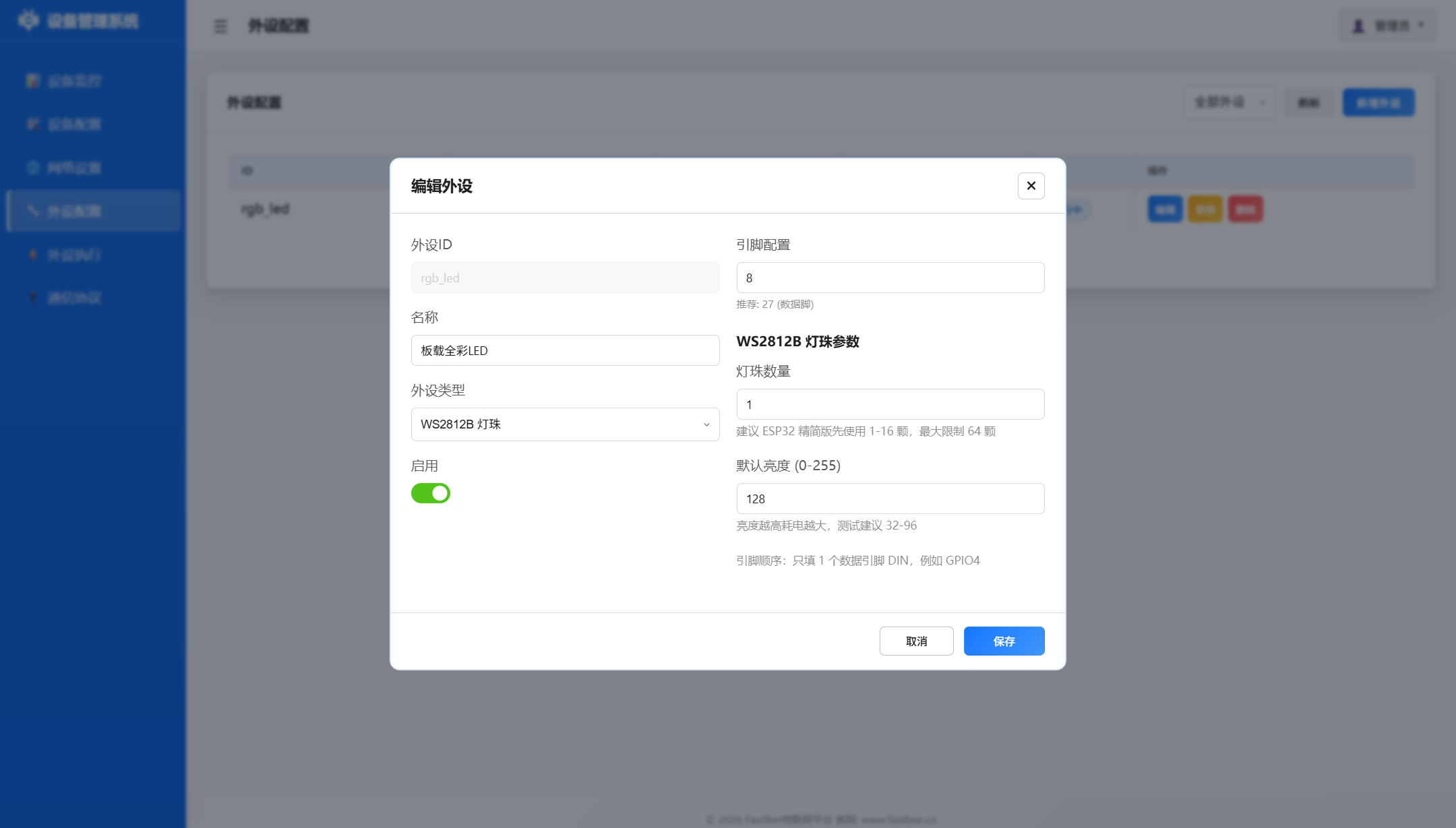1456x828 pixels.
Task: Close the 编辑外设 dialog with the X
Action: (1031, 186)
